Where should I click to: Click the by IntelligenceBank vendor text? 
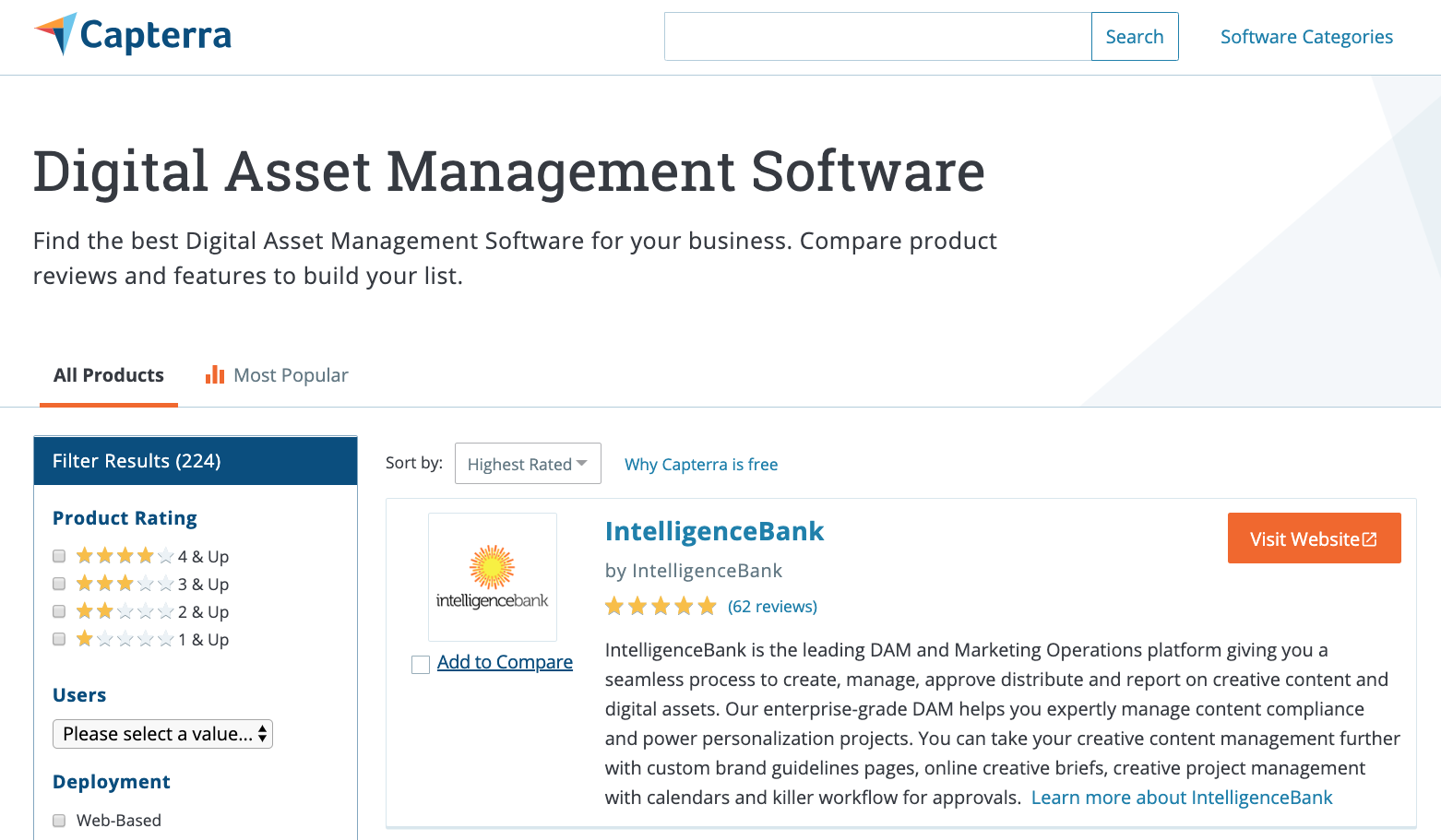(x=694, y=571)
